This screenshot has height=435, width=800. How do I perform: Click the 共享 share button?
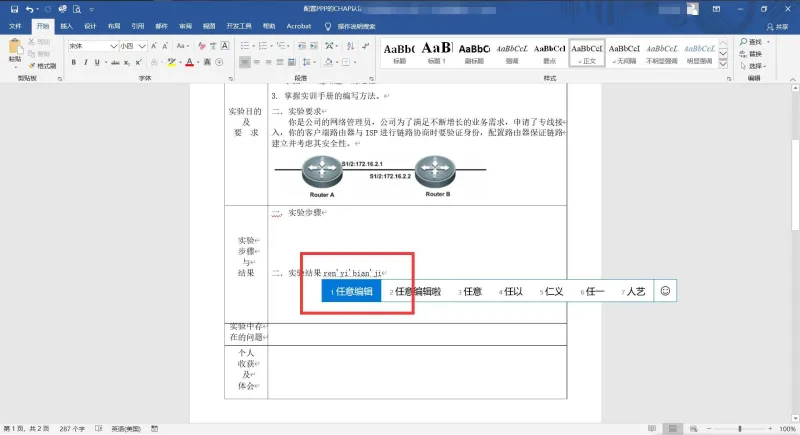point(778,27)
